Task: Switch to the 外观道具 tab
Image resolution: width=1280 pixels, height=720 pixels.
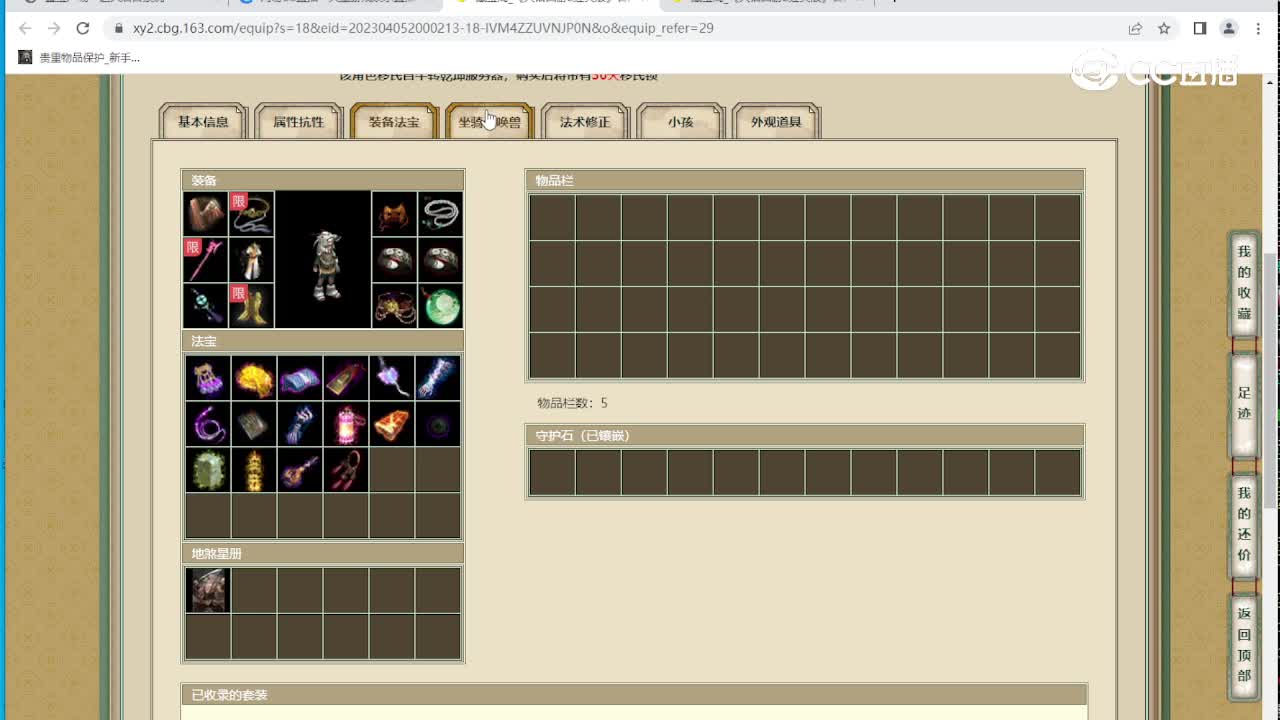Action: coord(776,122)
